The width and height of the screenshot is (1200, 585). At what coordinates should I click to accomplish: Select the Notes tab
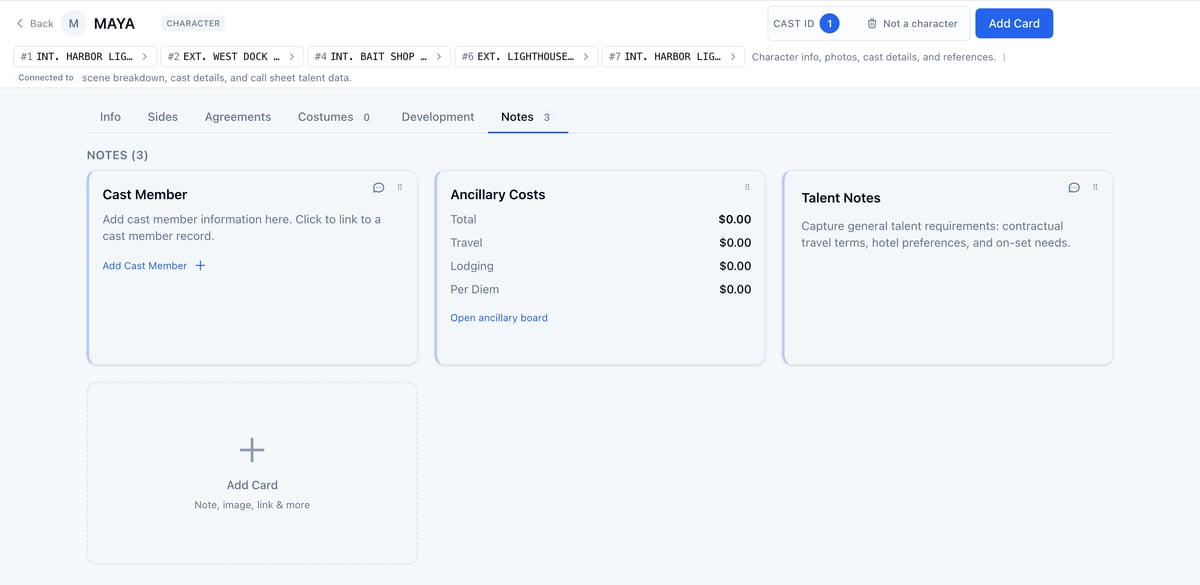point(526,117)
